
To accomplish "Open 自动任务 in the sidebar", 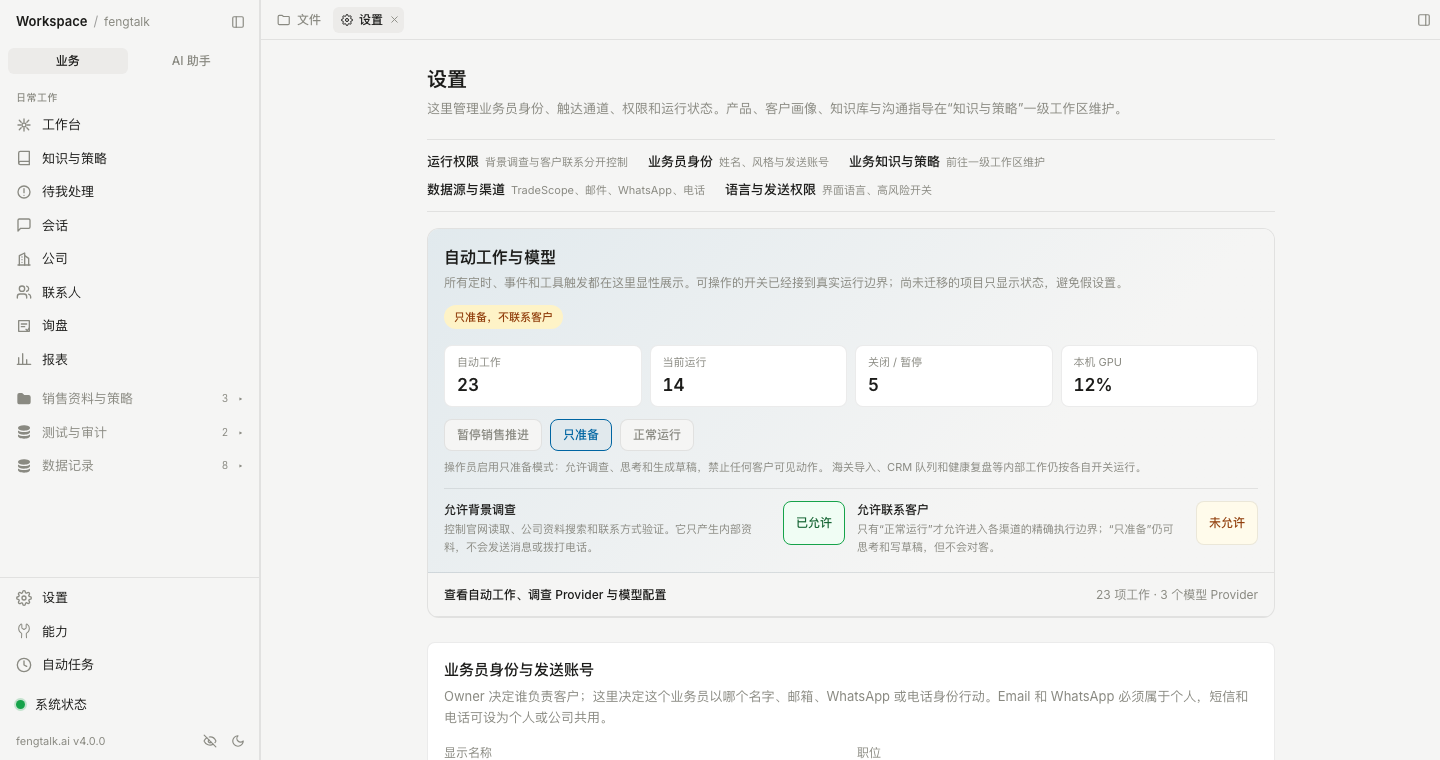I will click(x=130, y=665).
